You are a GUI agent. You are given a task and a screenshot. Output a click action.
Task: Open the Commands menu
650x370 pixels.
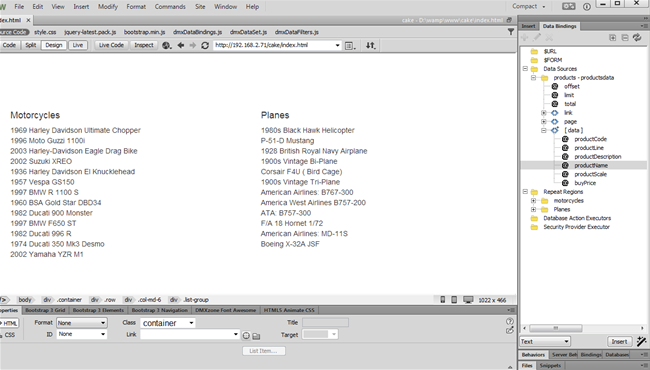tap(170, 7)
